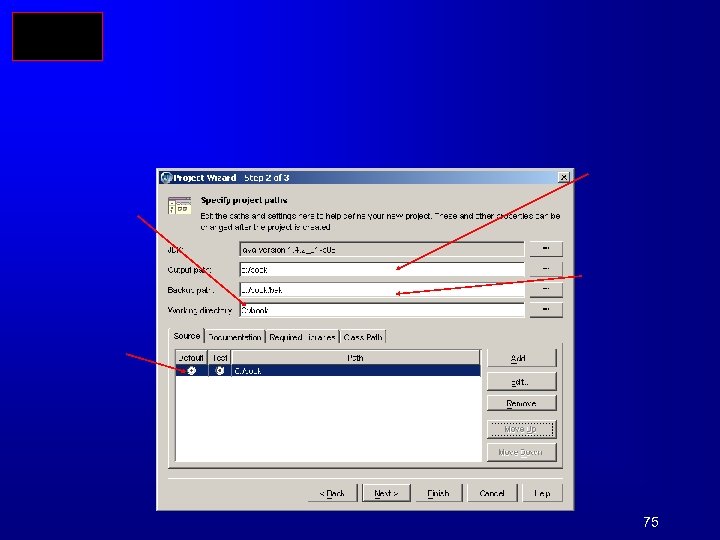Open Help for the wizard
The height and width of the screenshot is (540, 720).
coord(542,493)
